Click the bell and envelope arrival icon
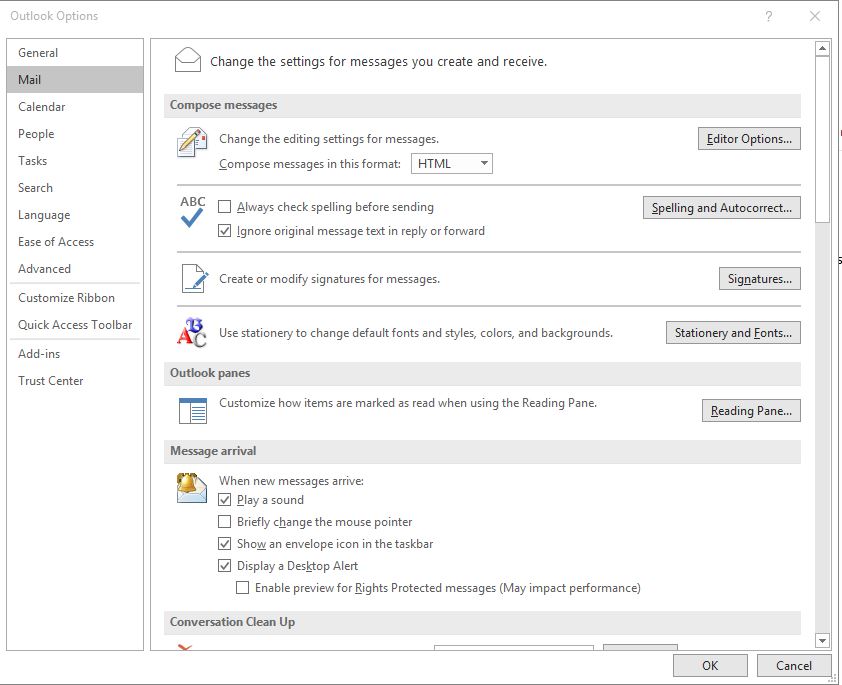The image size is (842, 685). tap(192, 488)
